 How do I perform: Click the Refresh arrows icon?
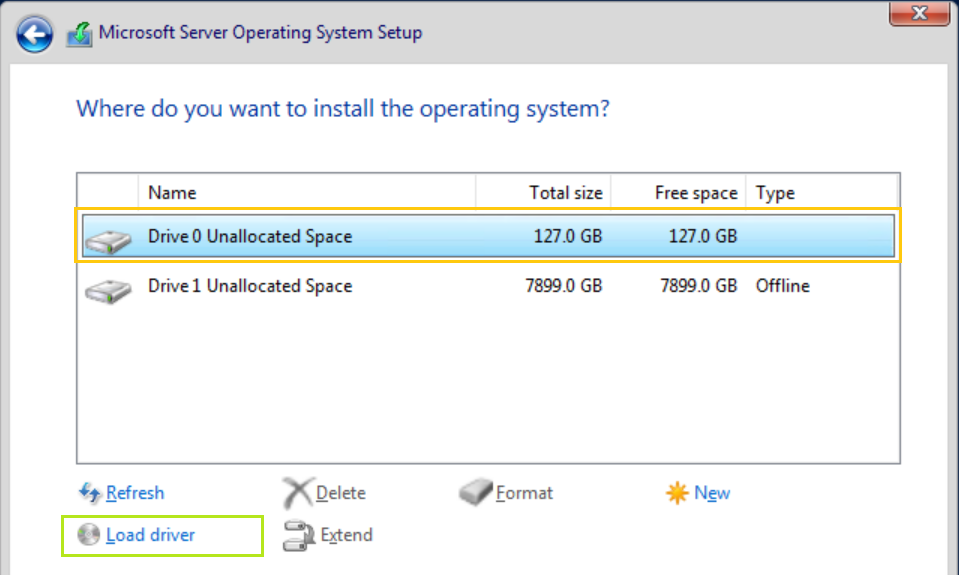point(90,493)
